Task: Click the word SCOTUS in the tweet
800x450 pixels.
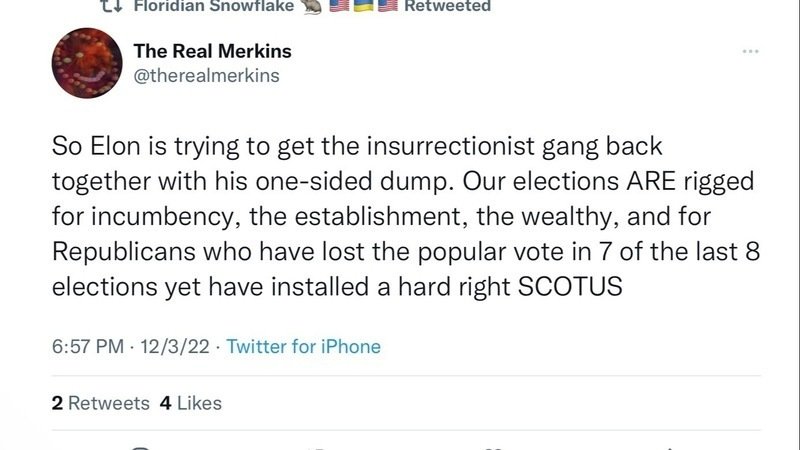Action: pyautogui.click(x=571, y=287)
